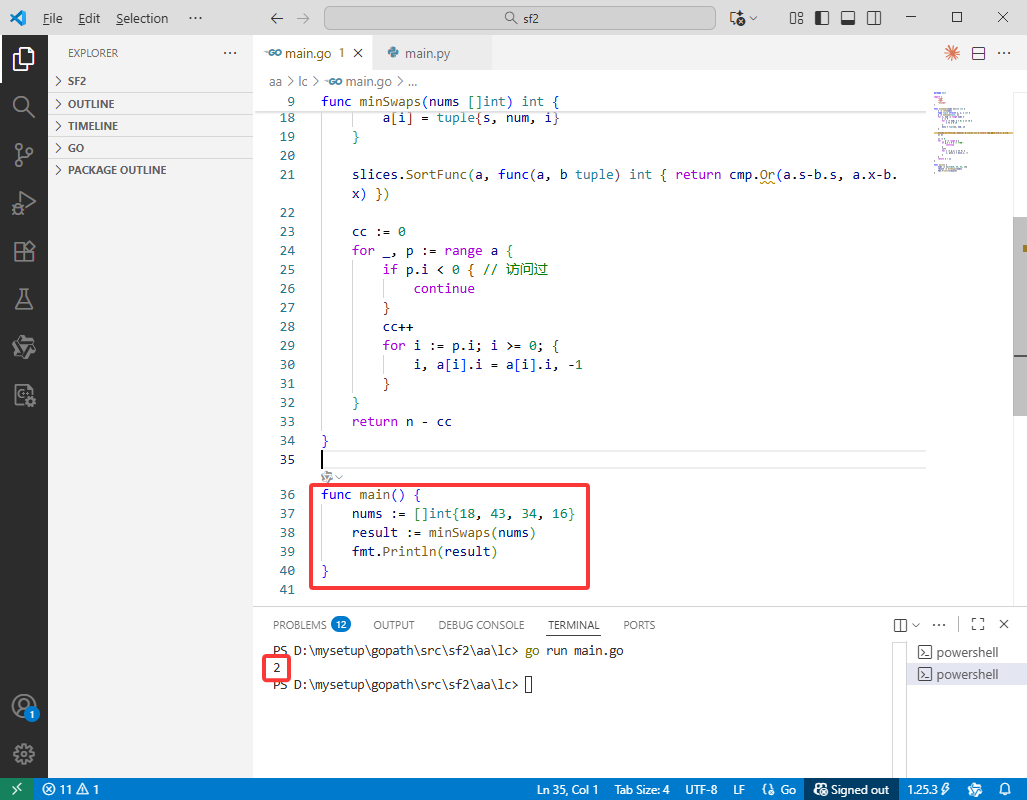Viewport: 1027px width, 800px height.
Task: Change the LF end of line sequence
Action: tap(739, 789)
